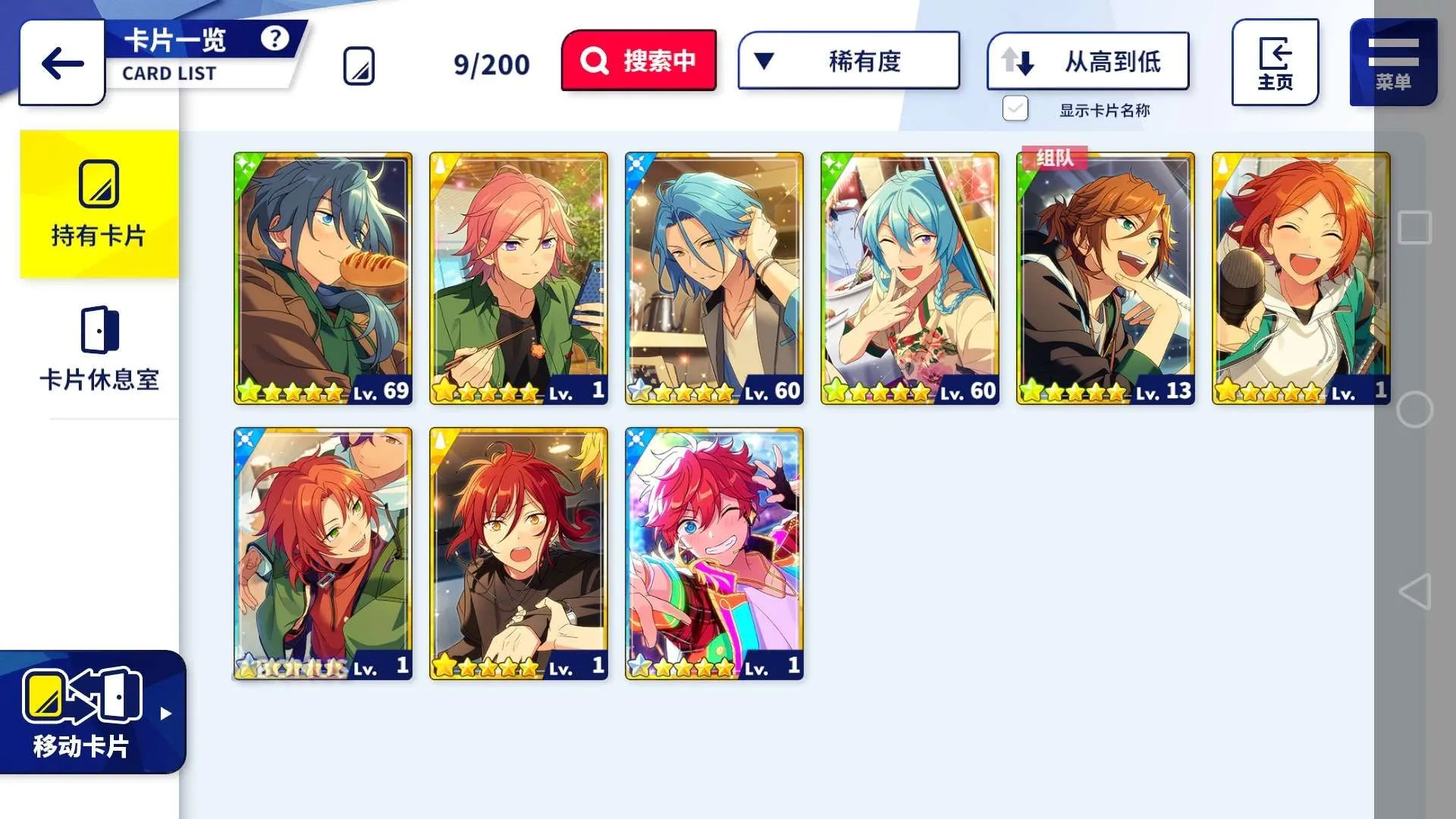Select the pink-haired card holding chopsticks
The width and height of the screenshot is (1456, 819).
[x=519, y=278]
